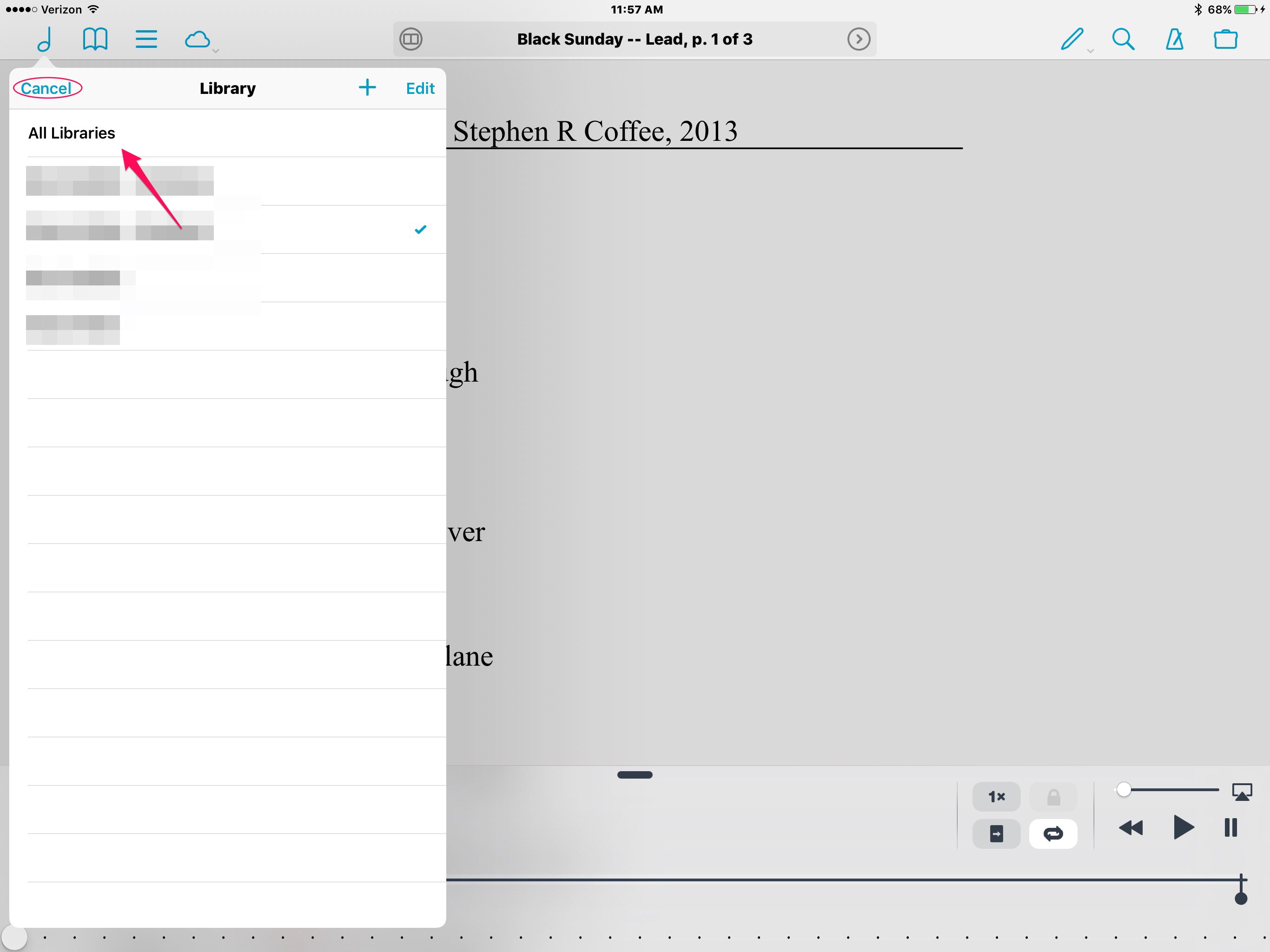1270x952 pixels.
Task: Add a new library with plus
Action: click(x=367, y=88)
